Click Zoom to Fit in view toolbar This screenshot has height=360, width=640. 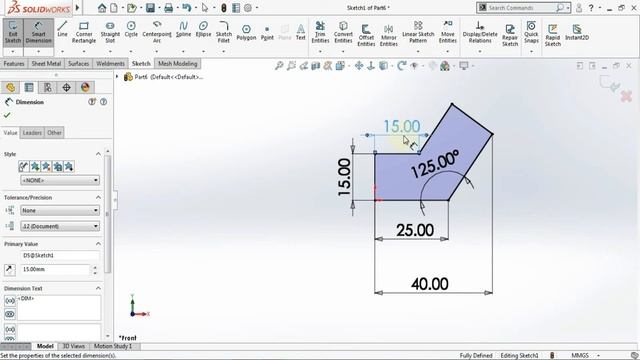[279, 66]
